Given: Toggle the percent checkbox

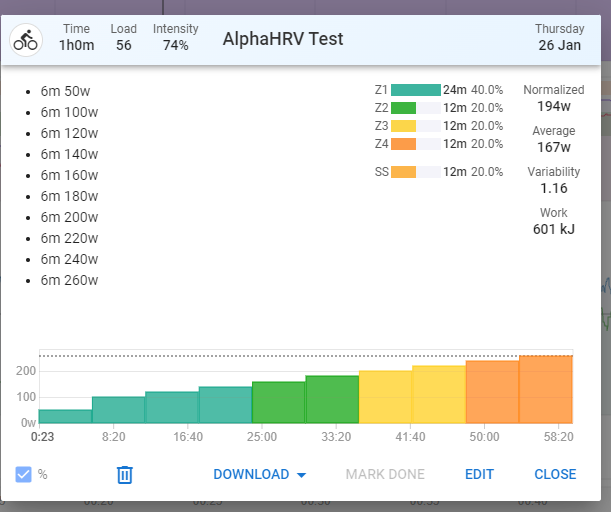Looking at the screenshot, I should coord(23,475).
